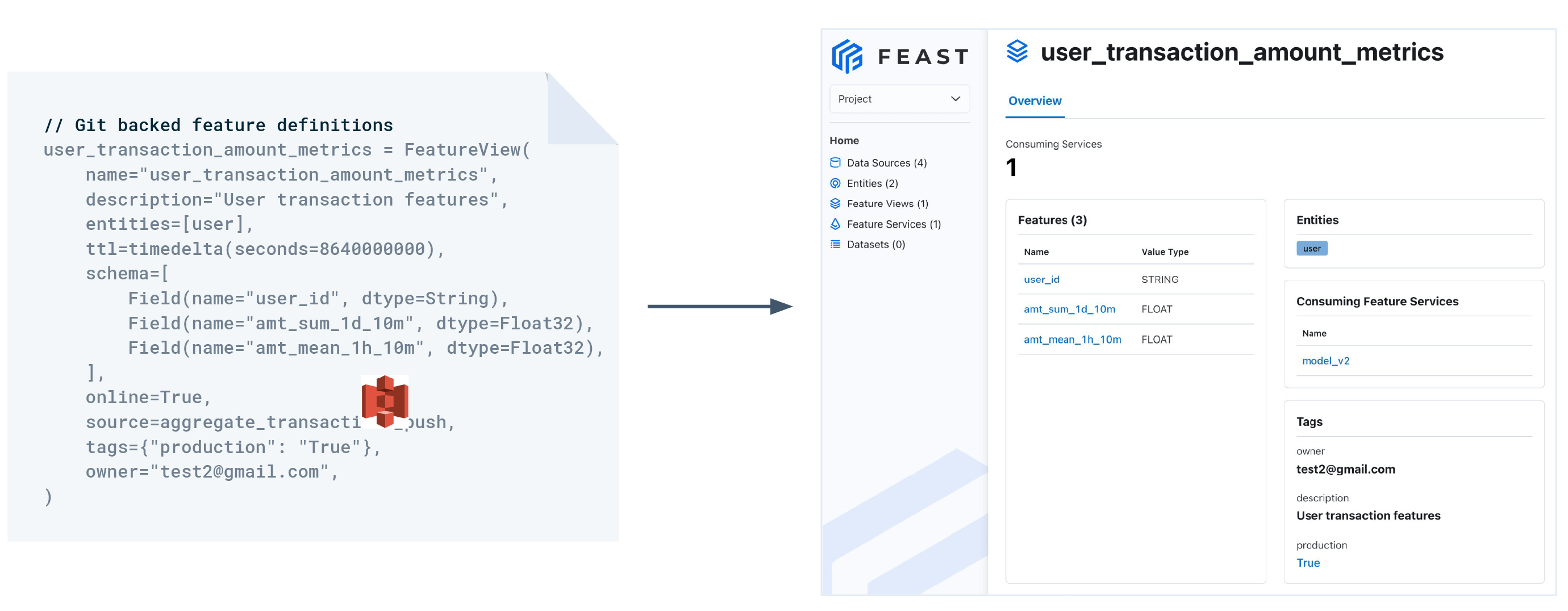This screenshot has height=611, width=1568.
Task: Open the model_v2 feature service link
Action: coord(1325,361)
